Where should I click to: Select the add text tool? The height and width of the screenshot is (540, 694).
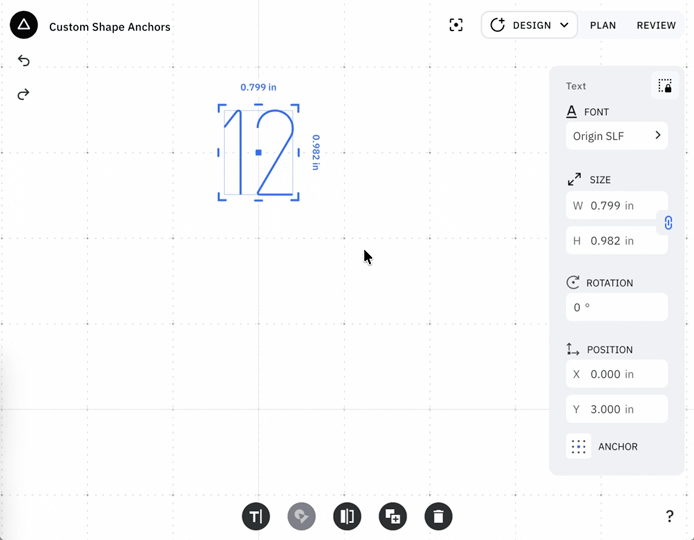tap(256, 516)
